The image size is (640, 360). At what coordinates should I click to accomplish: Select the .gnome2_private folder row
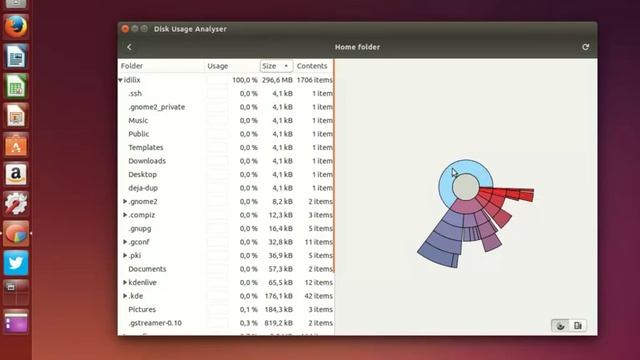tap(226, 107)
